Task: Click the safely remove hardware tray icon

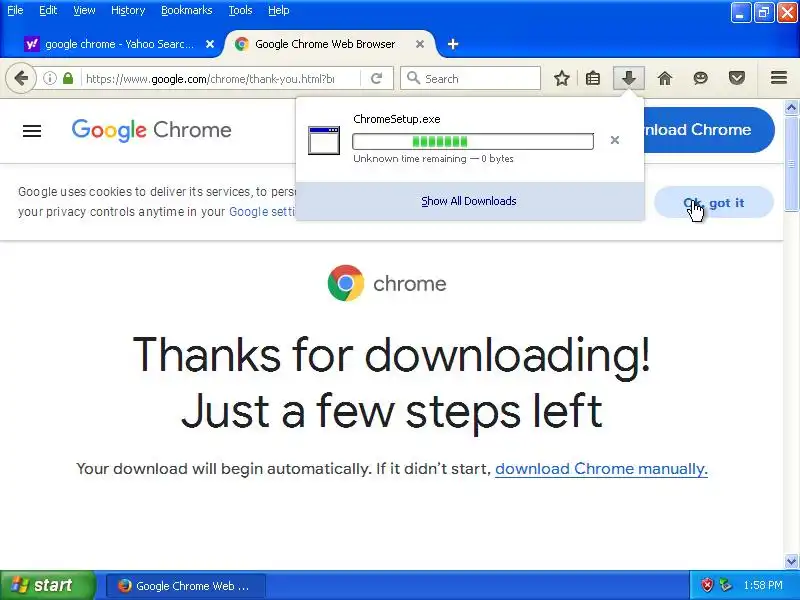Action: [x=726, y=585]
